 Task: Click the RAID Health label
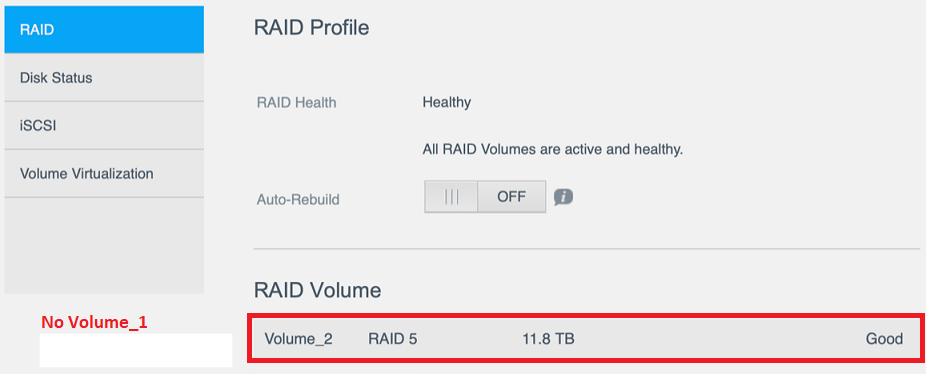point(296,103)
